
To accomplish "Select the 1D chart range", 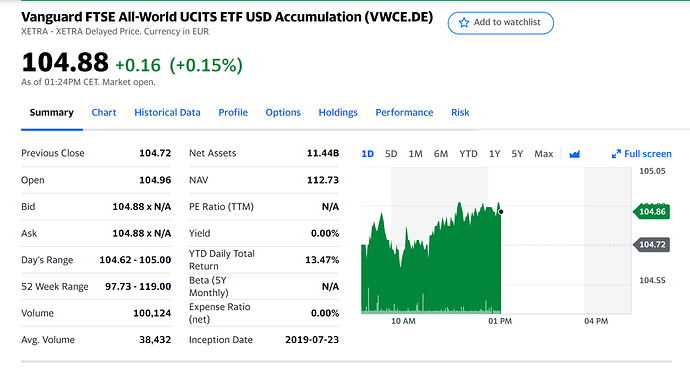I will (x=367, y=154).
